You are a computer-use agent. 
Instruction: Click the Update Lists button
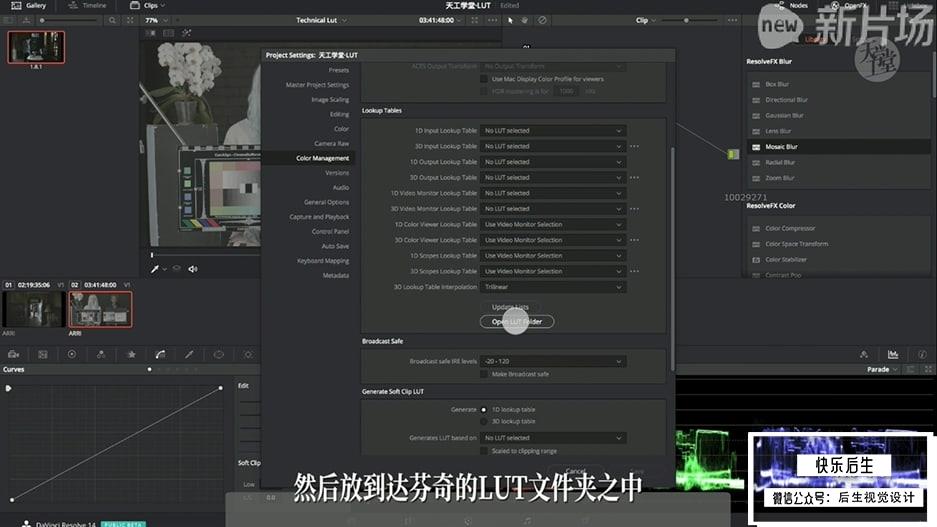(510, 307)
